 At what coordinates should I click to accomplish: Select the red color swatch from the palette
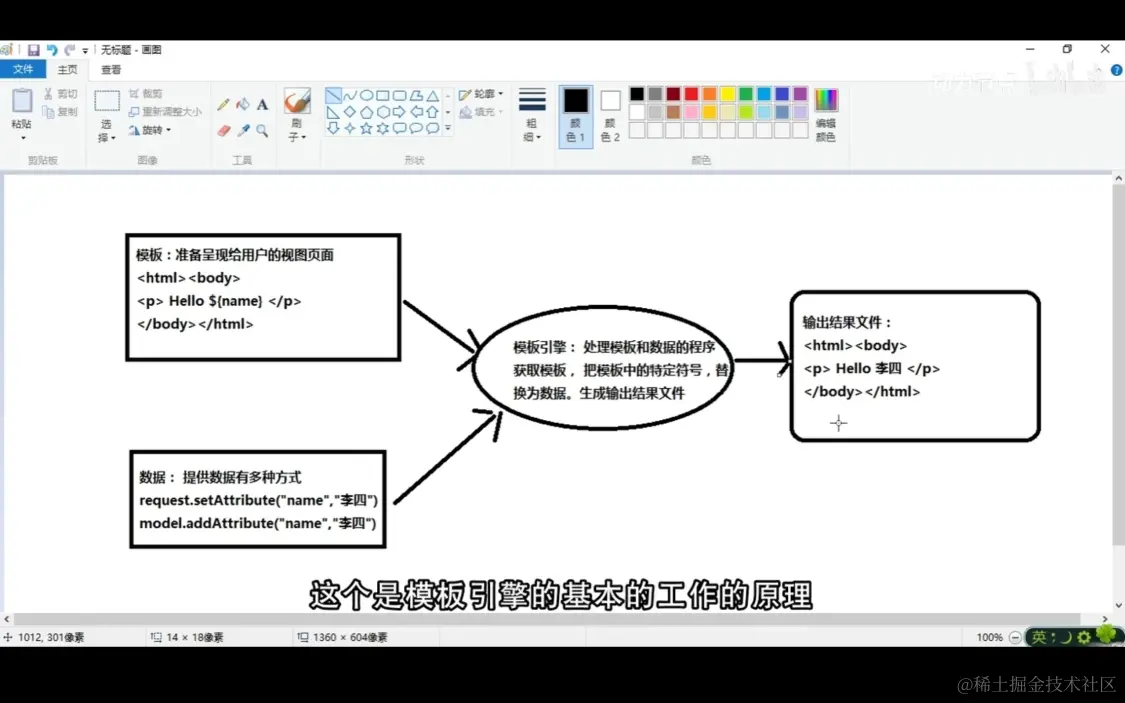pyautogui.click(x=692, y=92)
